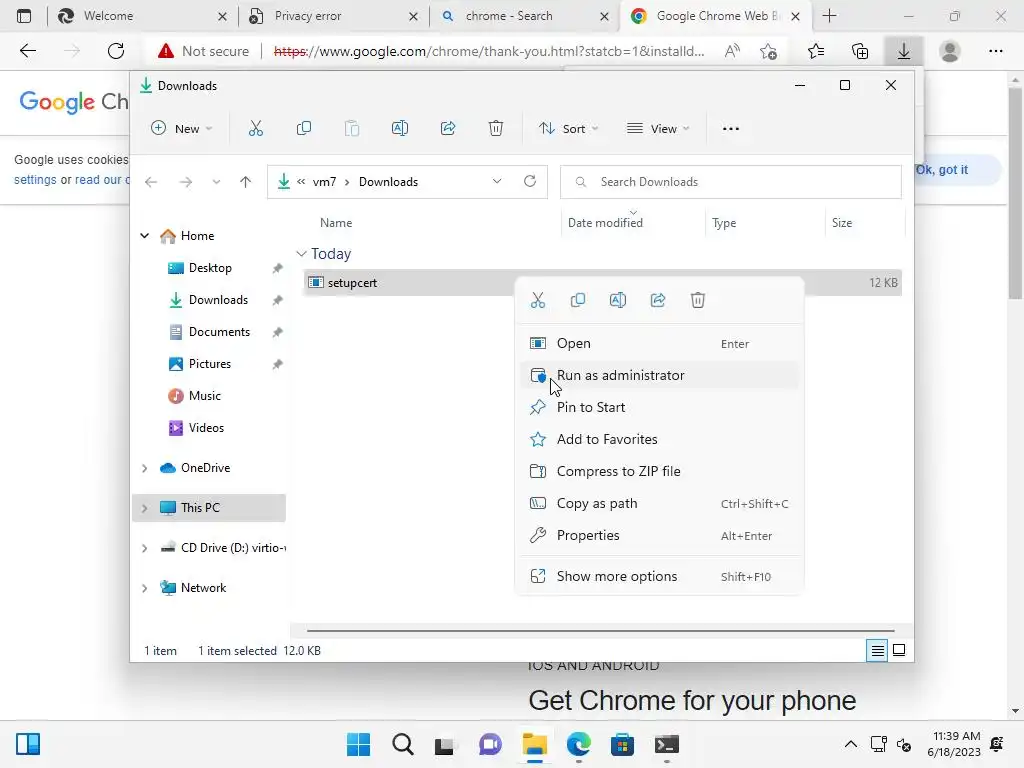Expand the This PC tree node
The height and width of the screenshot is (768, 1024).
coord(144,508)
